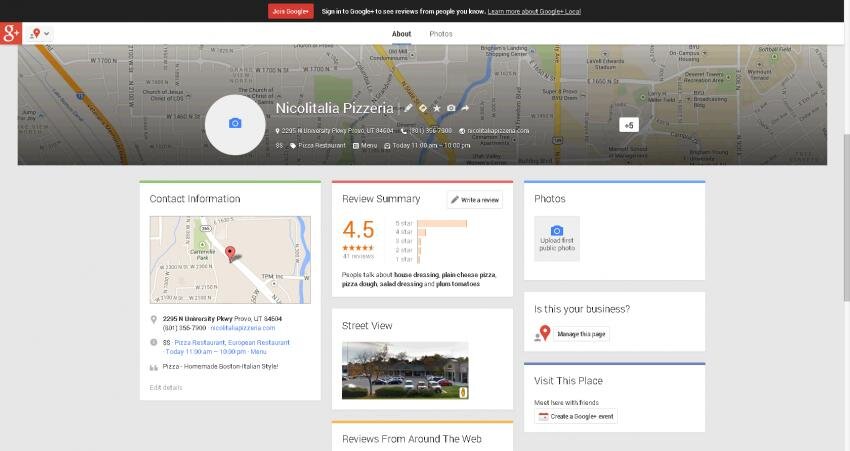
Task: Click Reviews From Around The Web heading
Action: pos(412,439)
